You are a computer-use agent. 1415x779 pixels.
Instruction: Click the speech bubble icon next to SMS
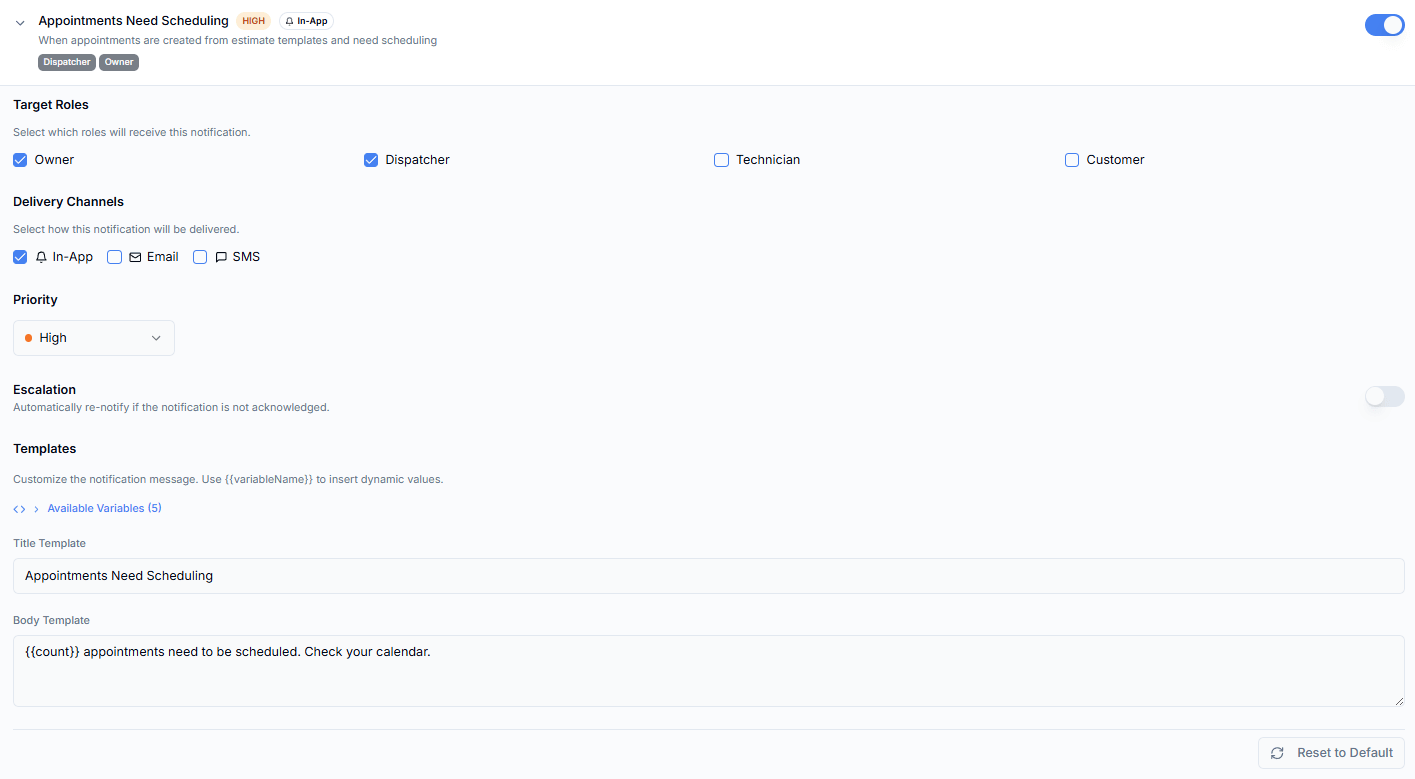(x=221, y=257)
